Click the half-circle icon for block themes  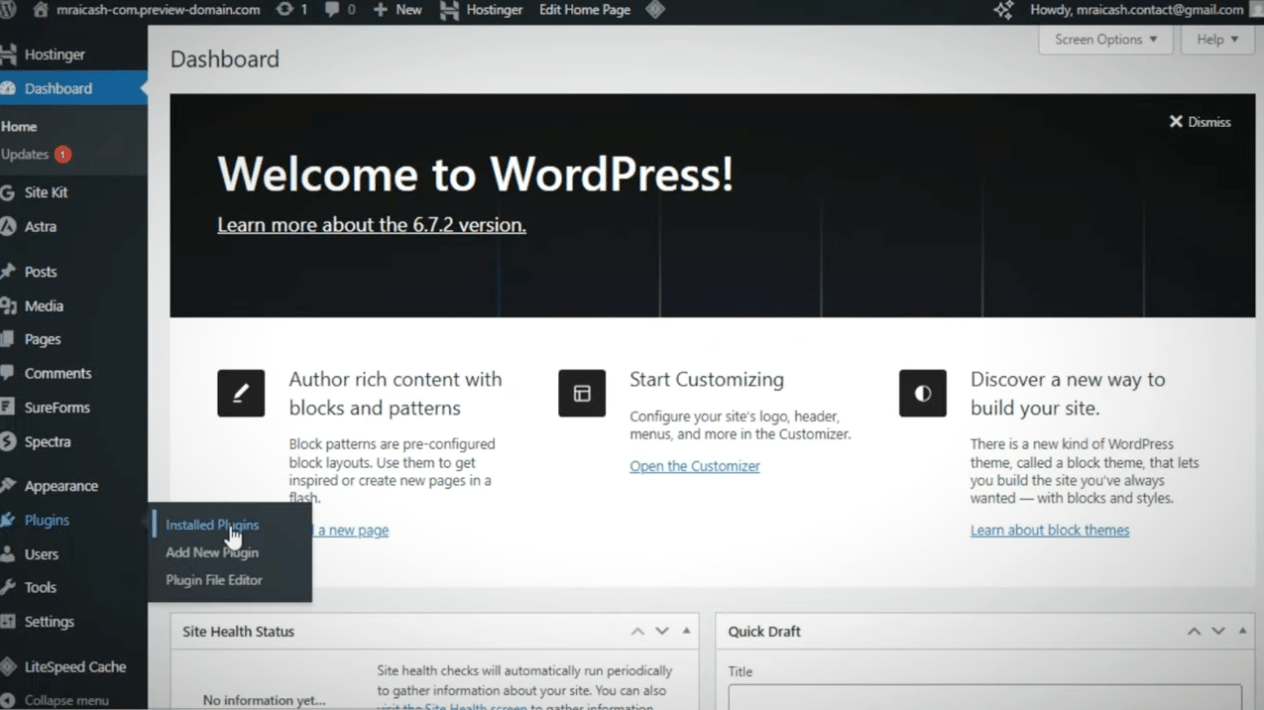coord(923,393)
